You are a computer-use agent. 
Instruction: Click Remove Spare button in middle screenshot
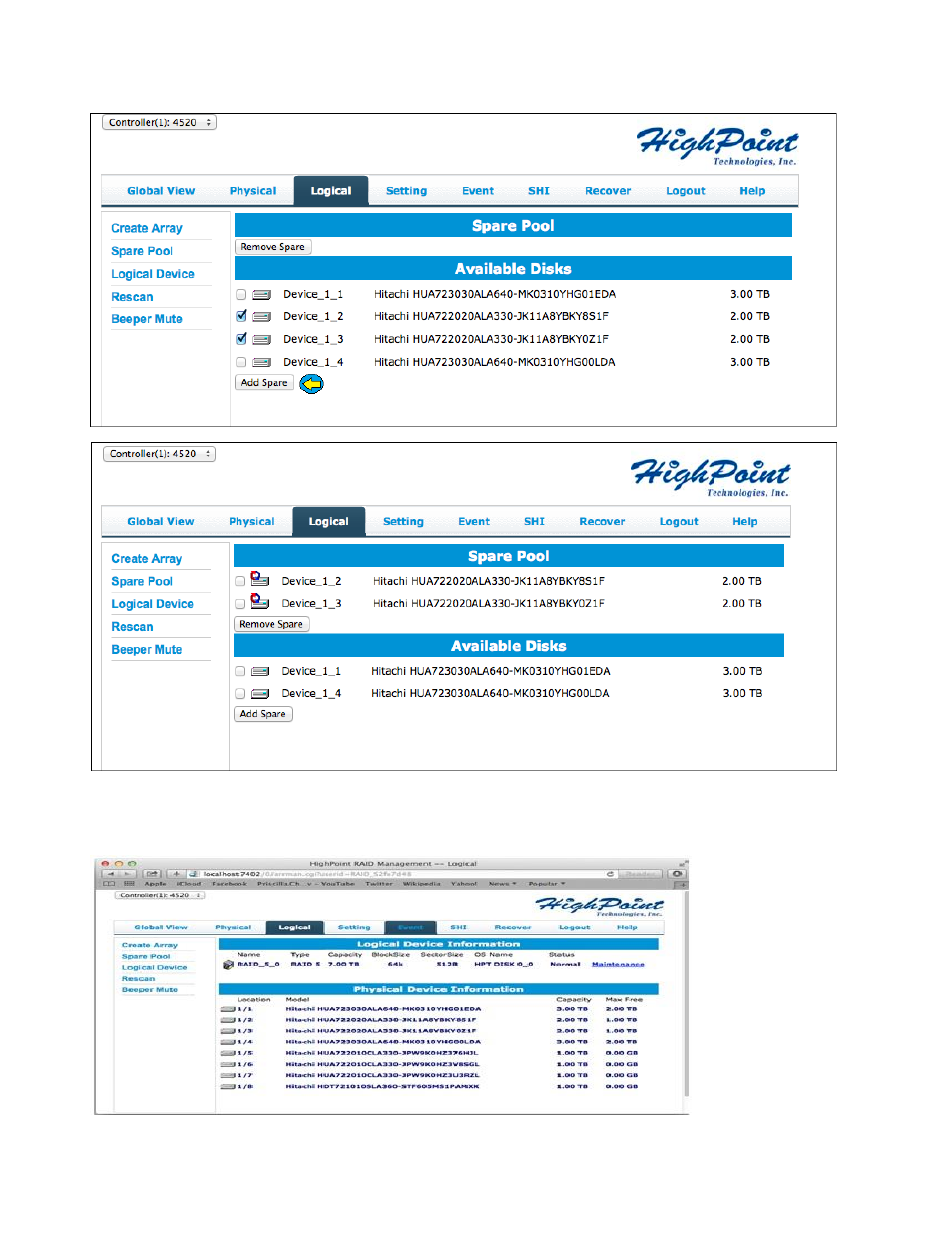(x=271, y=624)
